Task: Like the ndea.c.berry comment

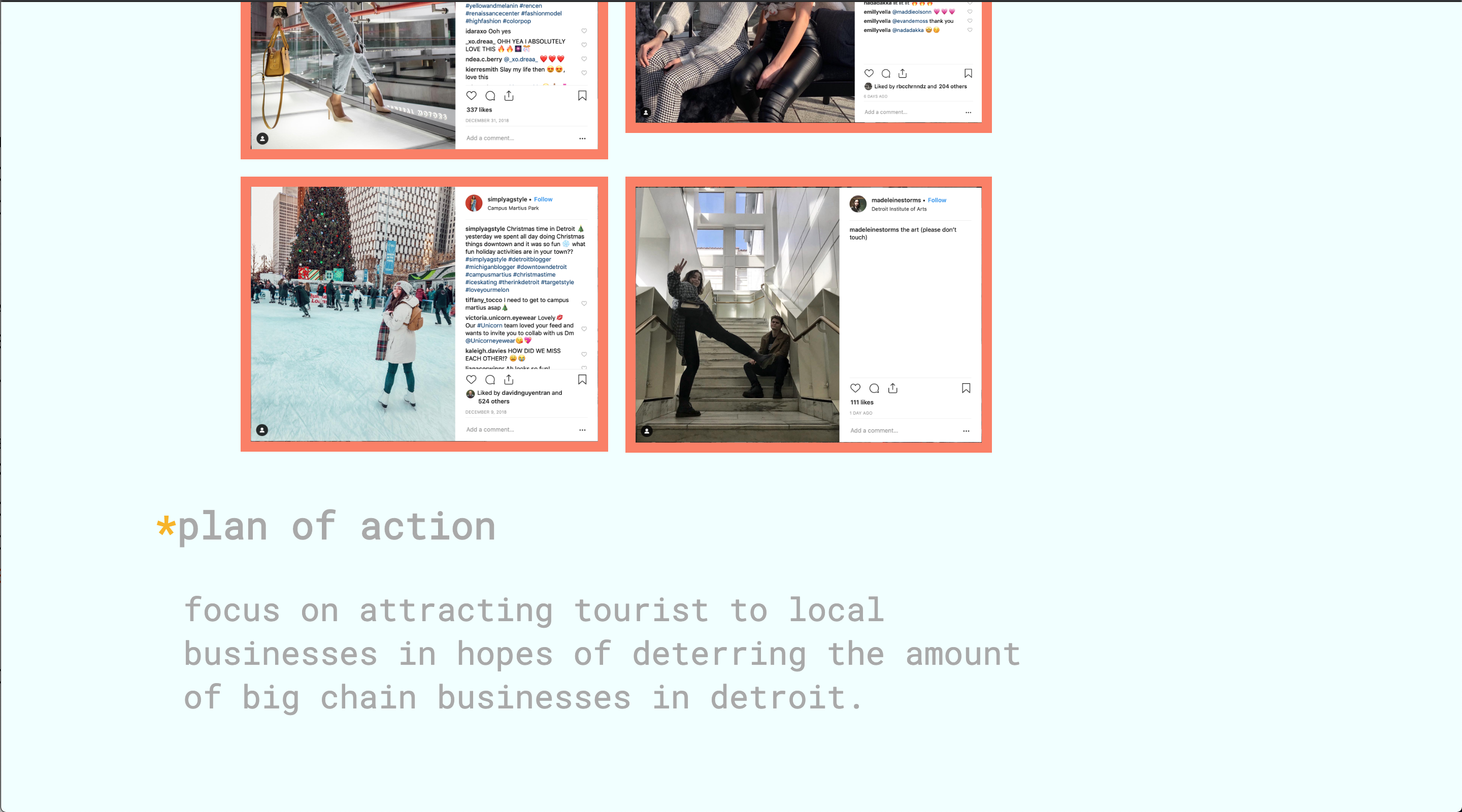Action: coord(584,59)
